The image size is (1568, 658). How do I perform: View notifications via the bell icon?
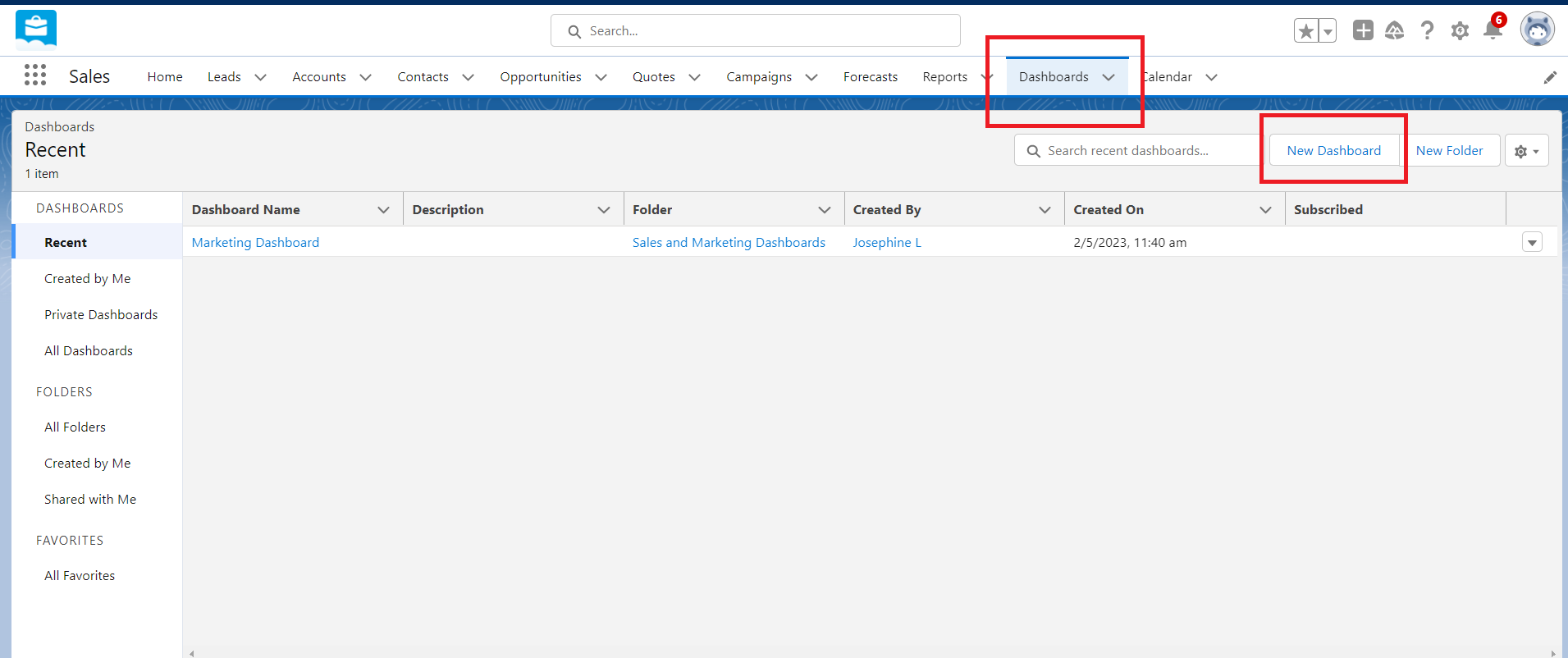[1493, 31]
